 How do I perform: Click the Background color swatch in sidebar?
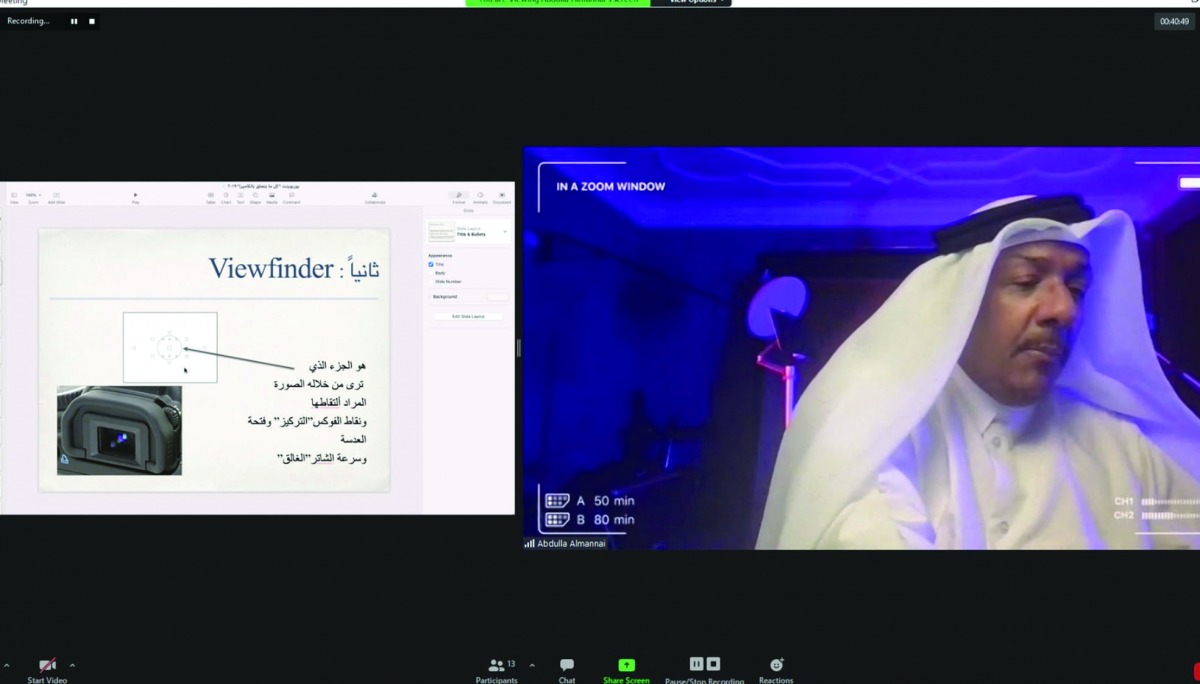pos(496,297)
